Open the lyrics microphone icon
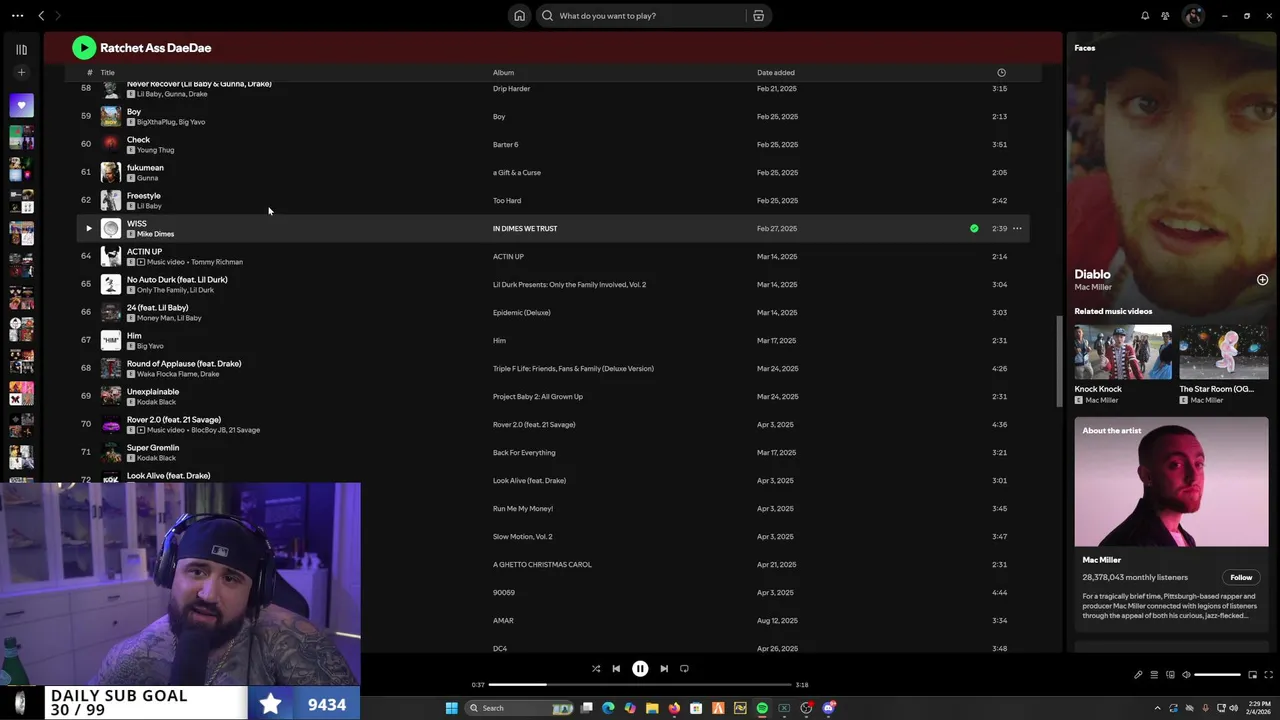Screen dimensions: 1280x720 [1138, 675]
